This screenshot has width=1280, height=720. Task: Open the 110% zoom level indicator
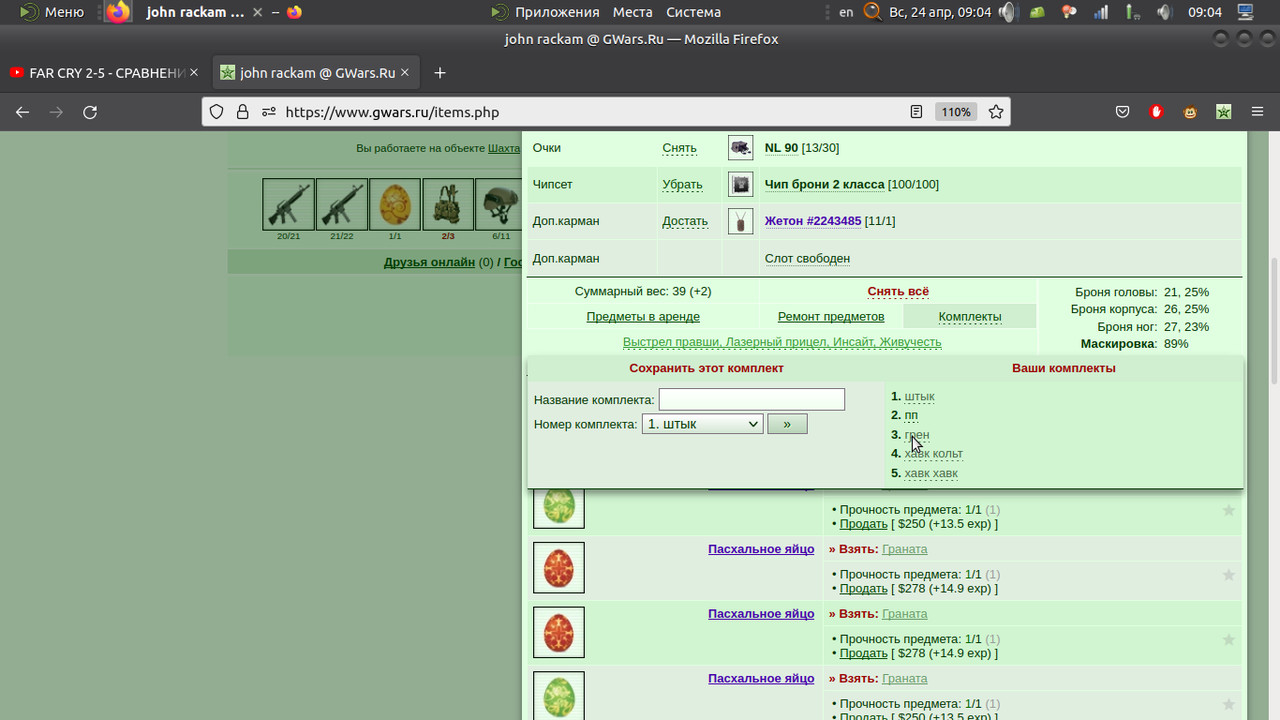(x=956, y=112)
